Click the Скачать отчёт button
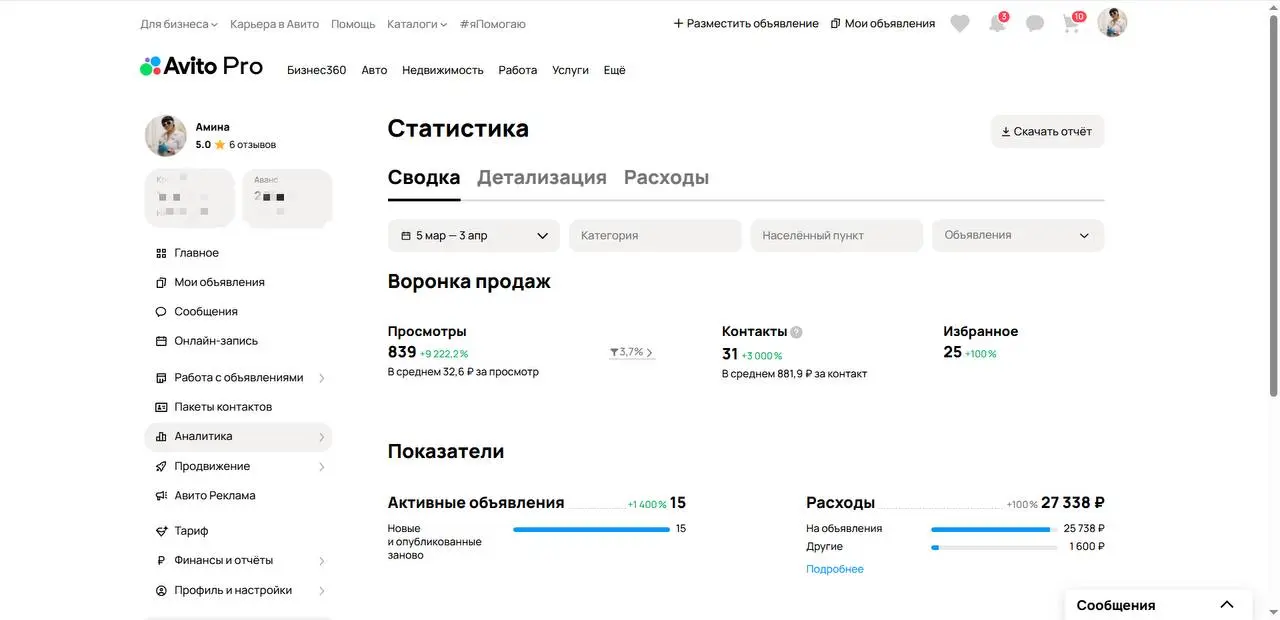The image size is (1280, 620). pos(1047,131)
